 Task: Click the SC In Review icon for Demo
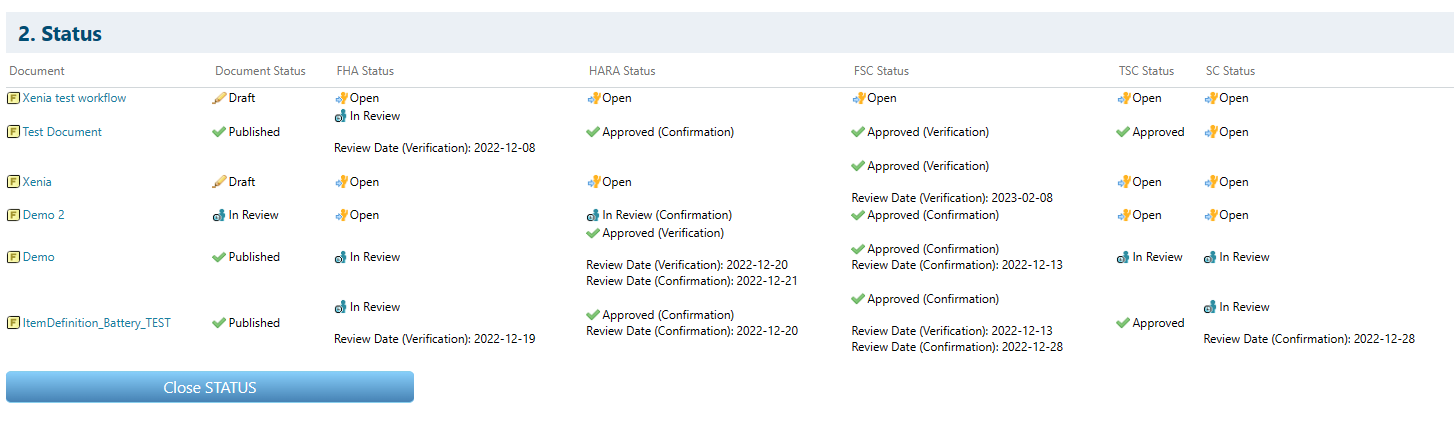(1210, 257)
